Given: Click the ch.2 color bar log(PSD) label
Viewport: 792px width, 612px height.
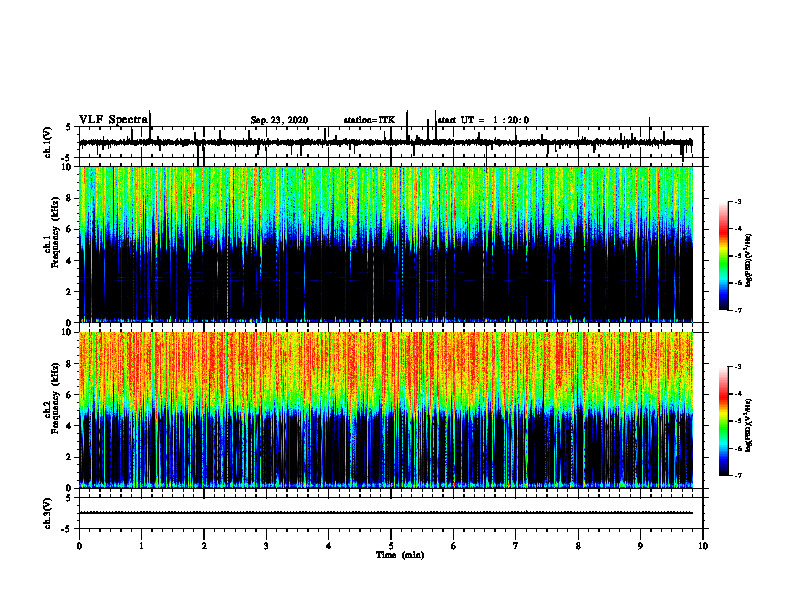Looking at the screenshot, I should [x=749, y=425].
